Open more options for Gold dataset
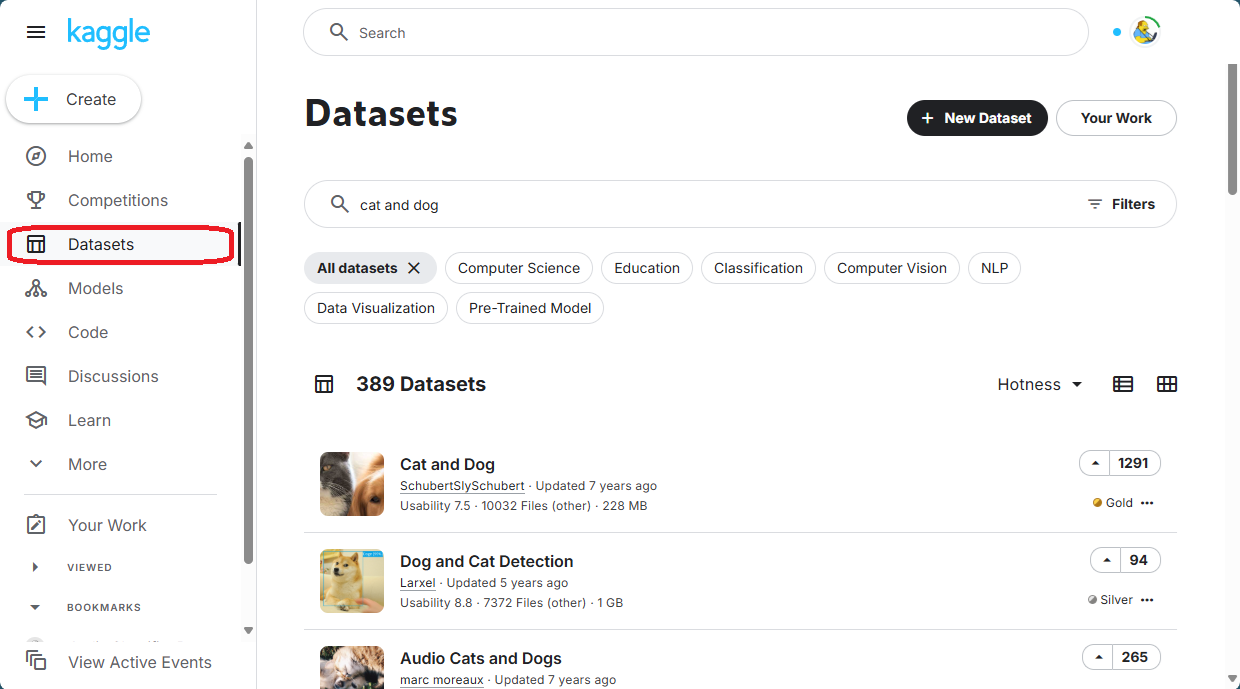 [1147, 503]
